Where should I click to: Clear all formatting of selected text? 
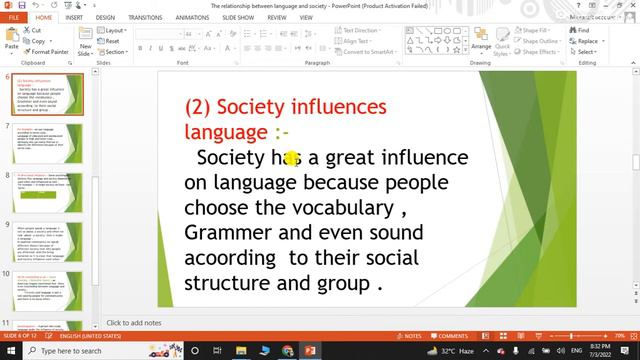233,34
